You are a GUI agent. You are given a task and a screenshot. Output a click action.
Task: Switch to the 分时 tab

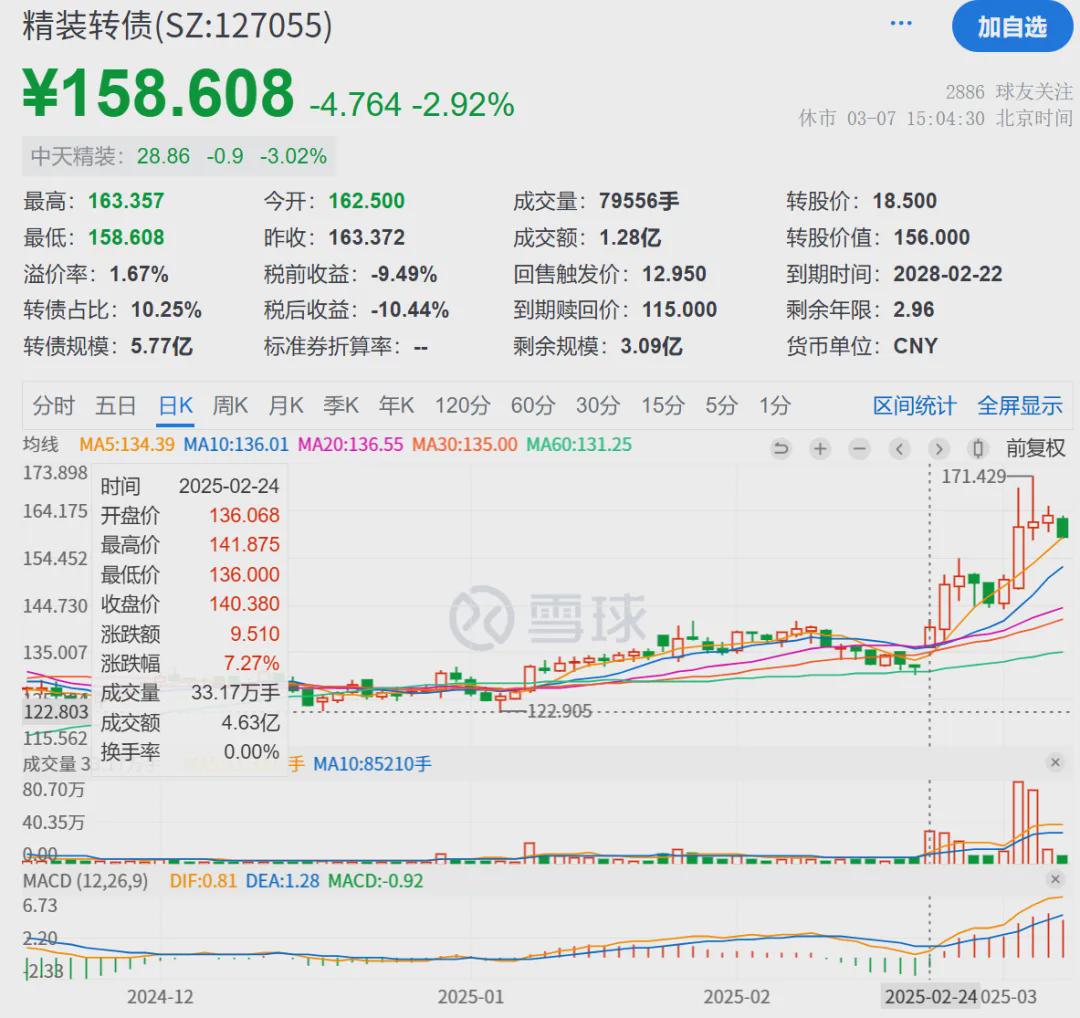click(x=54, y=406)
